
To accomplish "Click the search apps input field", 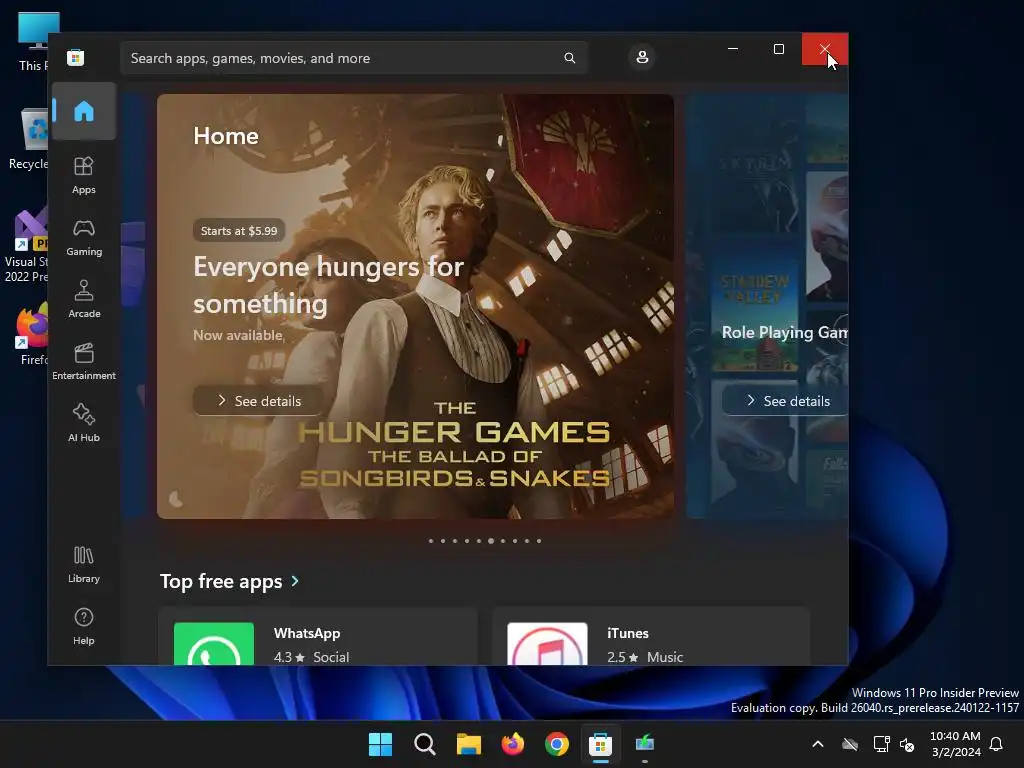I will 354,58.
